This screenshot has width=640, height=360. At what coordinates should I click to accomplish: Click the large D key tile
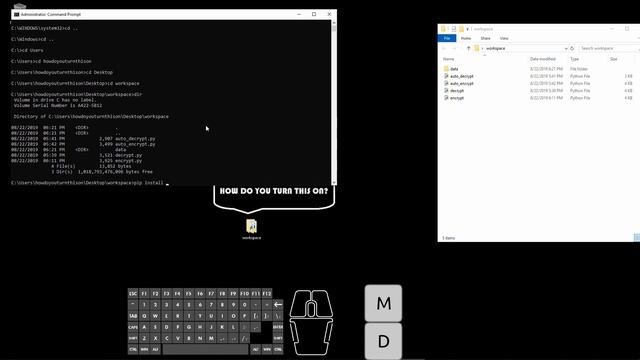[x=383, y=341]
